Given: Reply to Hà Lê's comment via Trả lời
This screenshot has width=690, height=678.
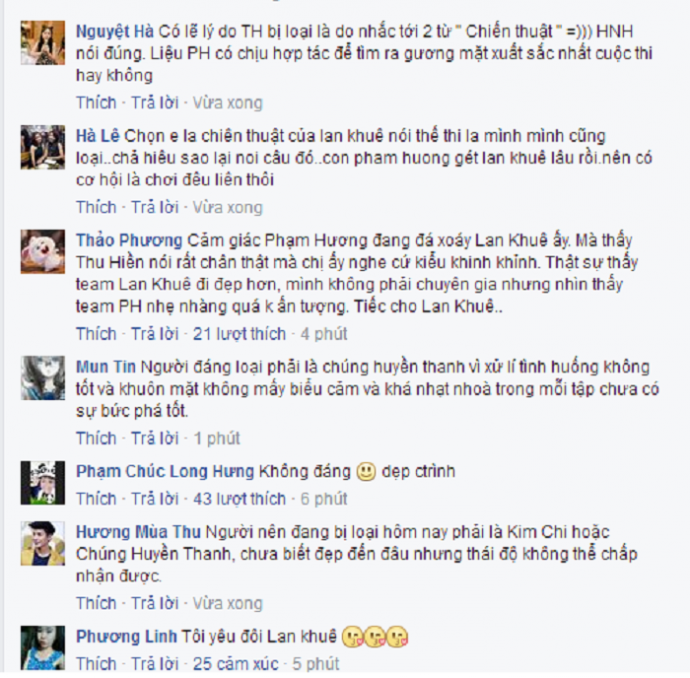Looking at the screenshot, I should click(x=155, y=207).
